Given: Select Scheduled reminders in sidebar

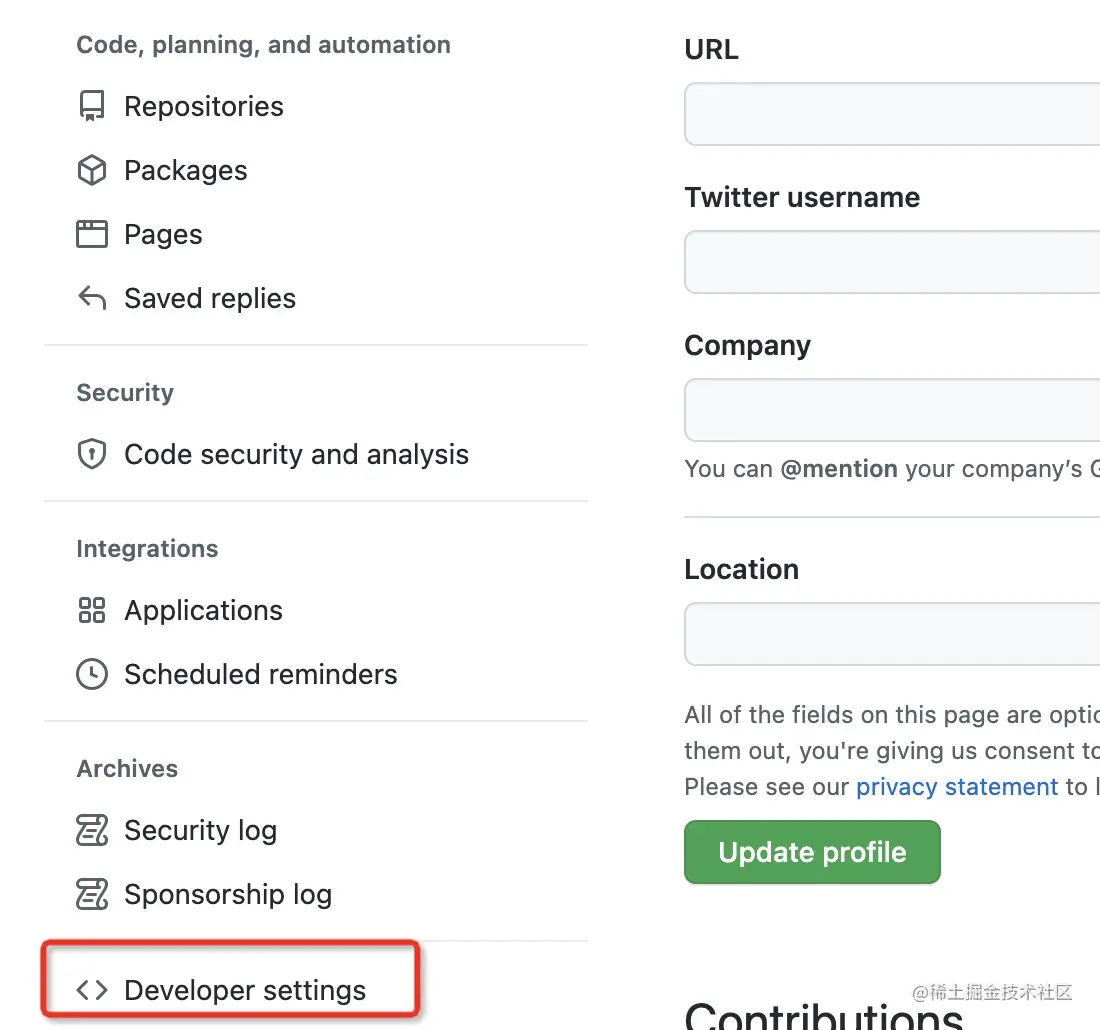Looking at the screenshot, I should pos(260,674).
